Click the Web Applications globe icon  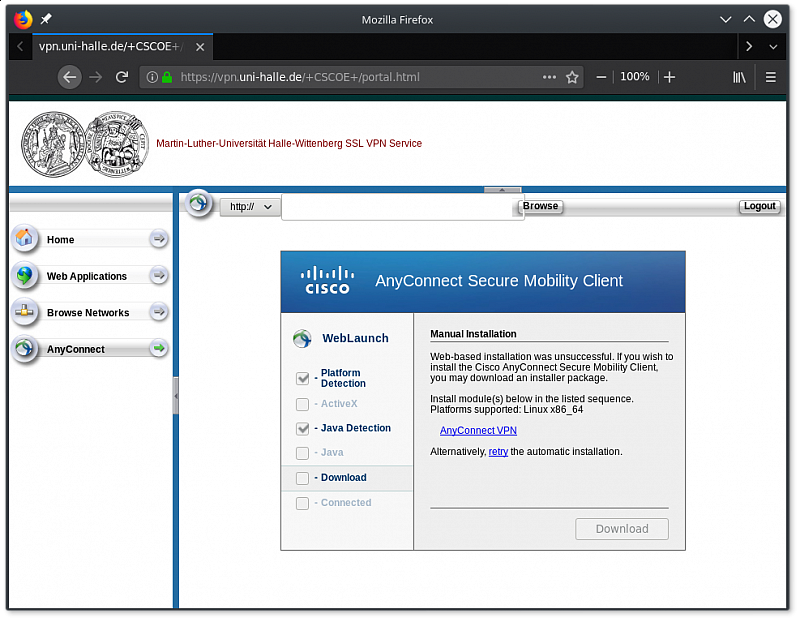click(24, 275)
